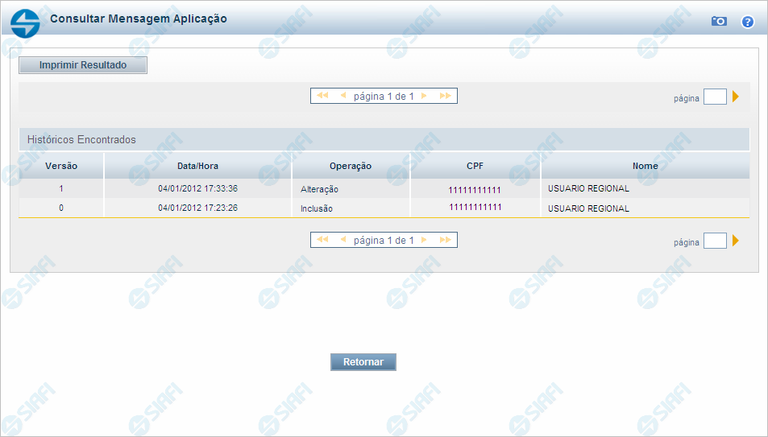Open the CPF link in the Inclusão row
The height and width of the screenshot is (437, 768).
click(475, 208)
